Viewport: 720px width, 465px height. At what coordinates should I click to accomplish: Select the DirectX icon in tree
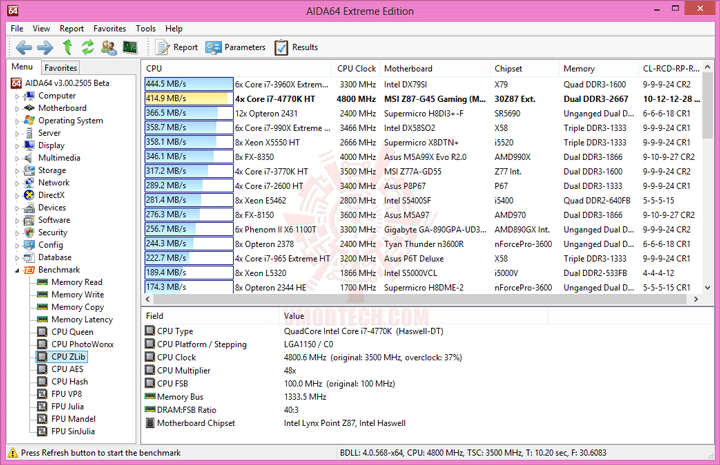click(29, 195)
